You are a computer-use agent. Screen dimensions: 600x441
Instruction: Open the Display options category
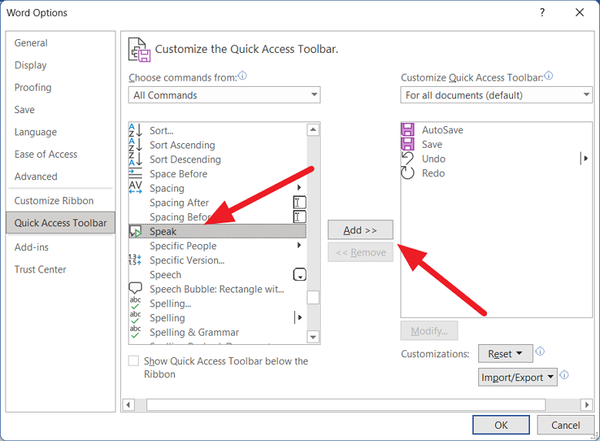click(31, 65)
